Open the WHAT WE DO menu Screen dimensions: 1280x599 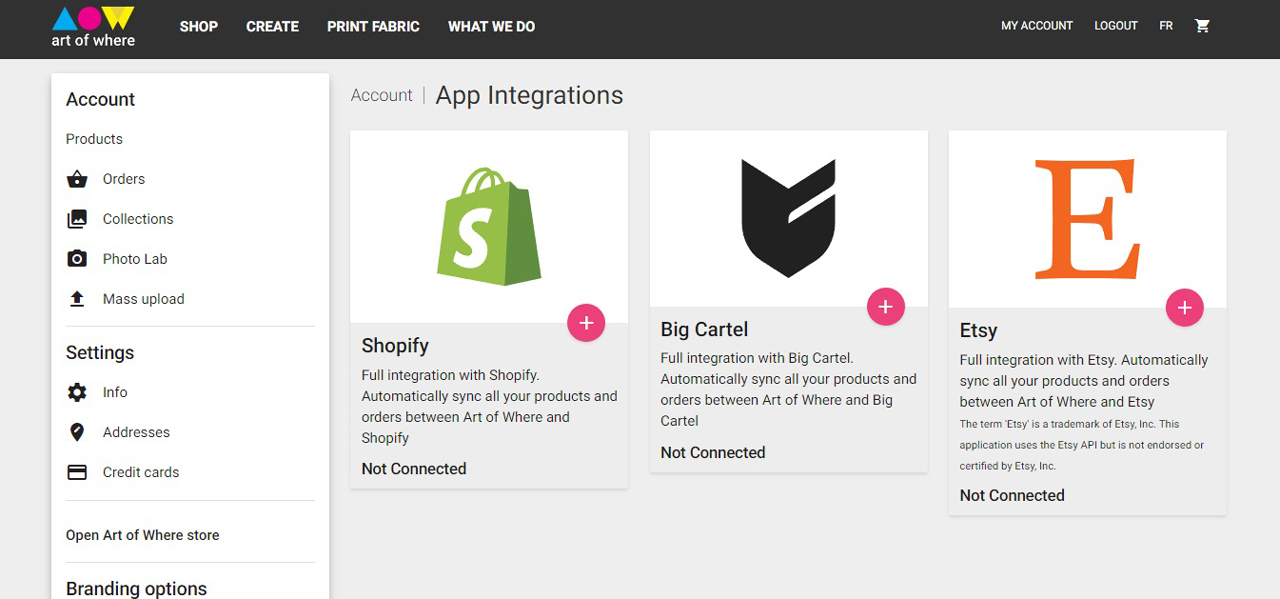[492, 27]
